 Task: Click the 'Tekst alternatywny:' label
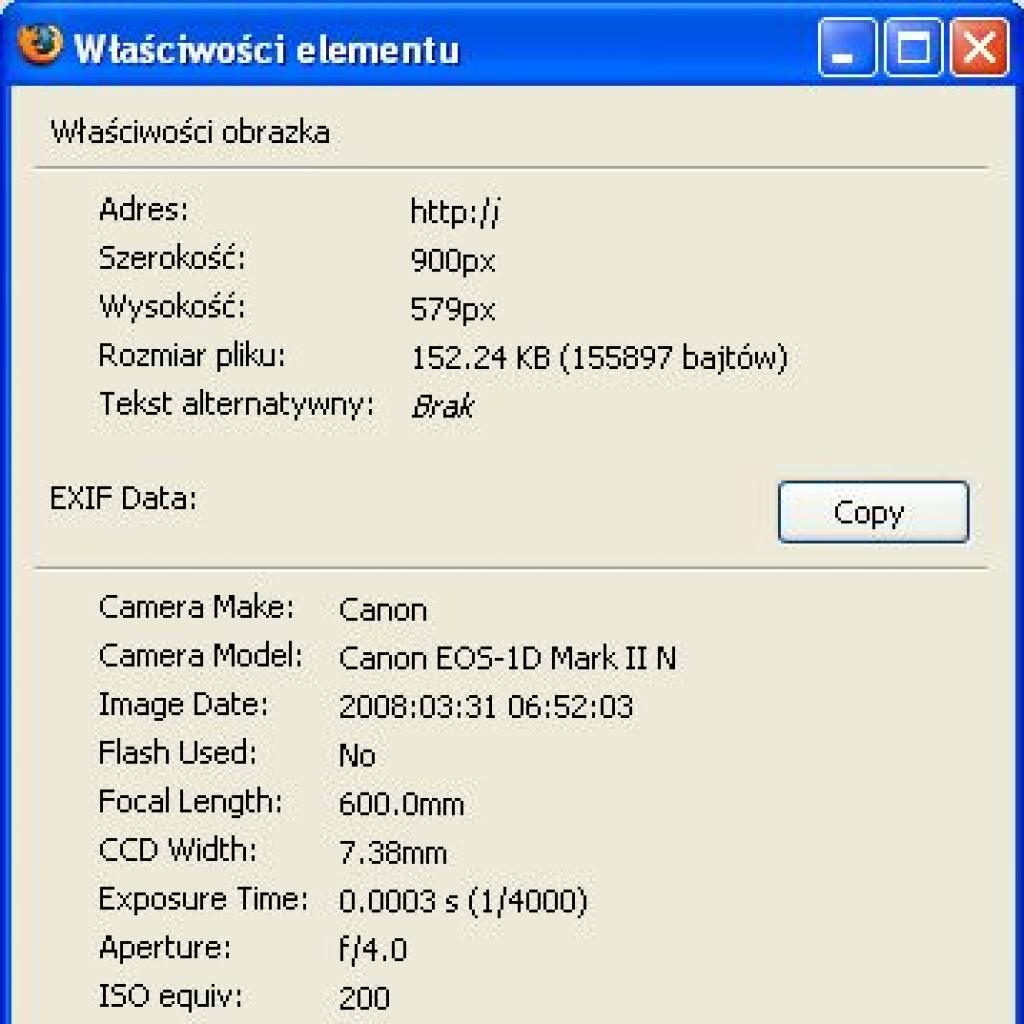pos(236,404)
